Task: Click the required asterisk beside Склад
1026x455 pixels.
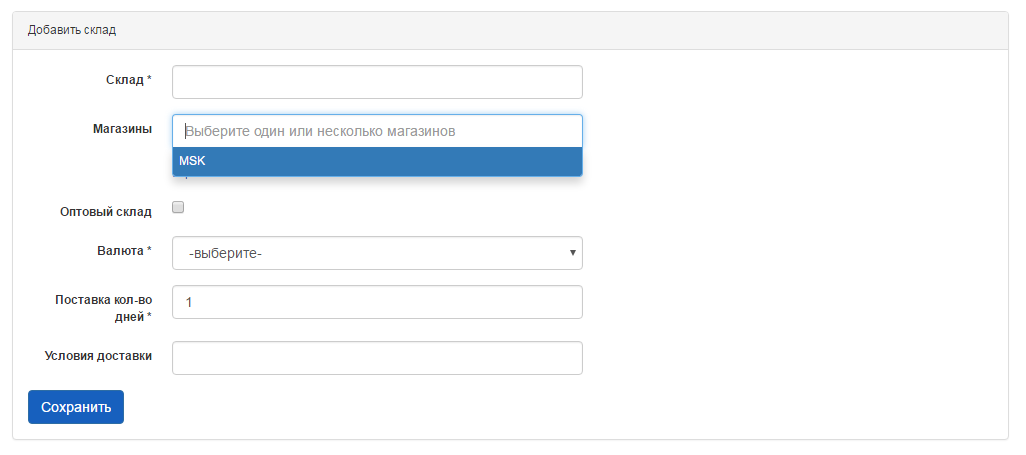Action: click(149, 79)
